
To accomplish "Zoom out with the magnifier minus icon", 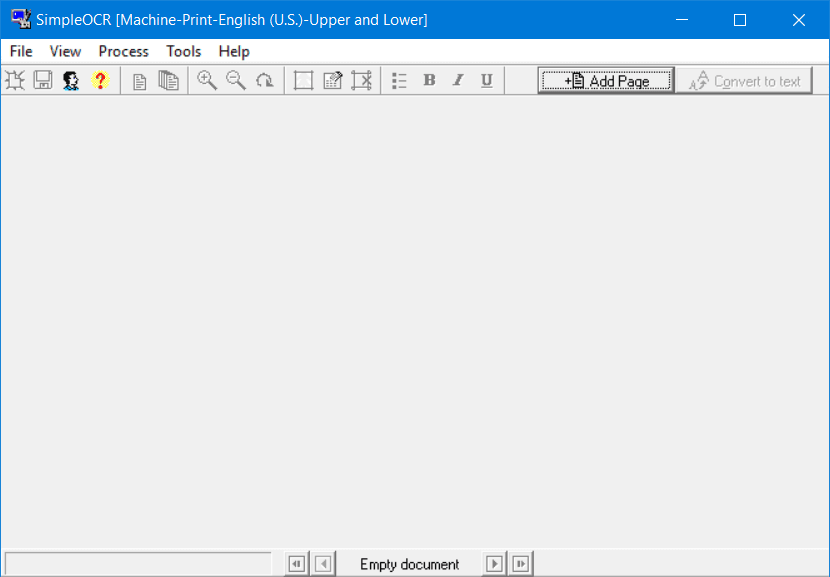I will (236, 80).
